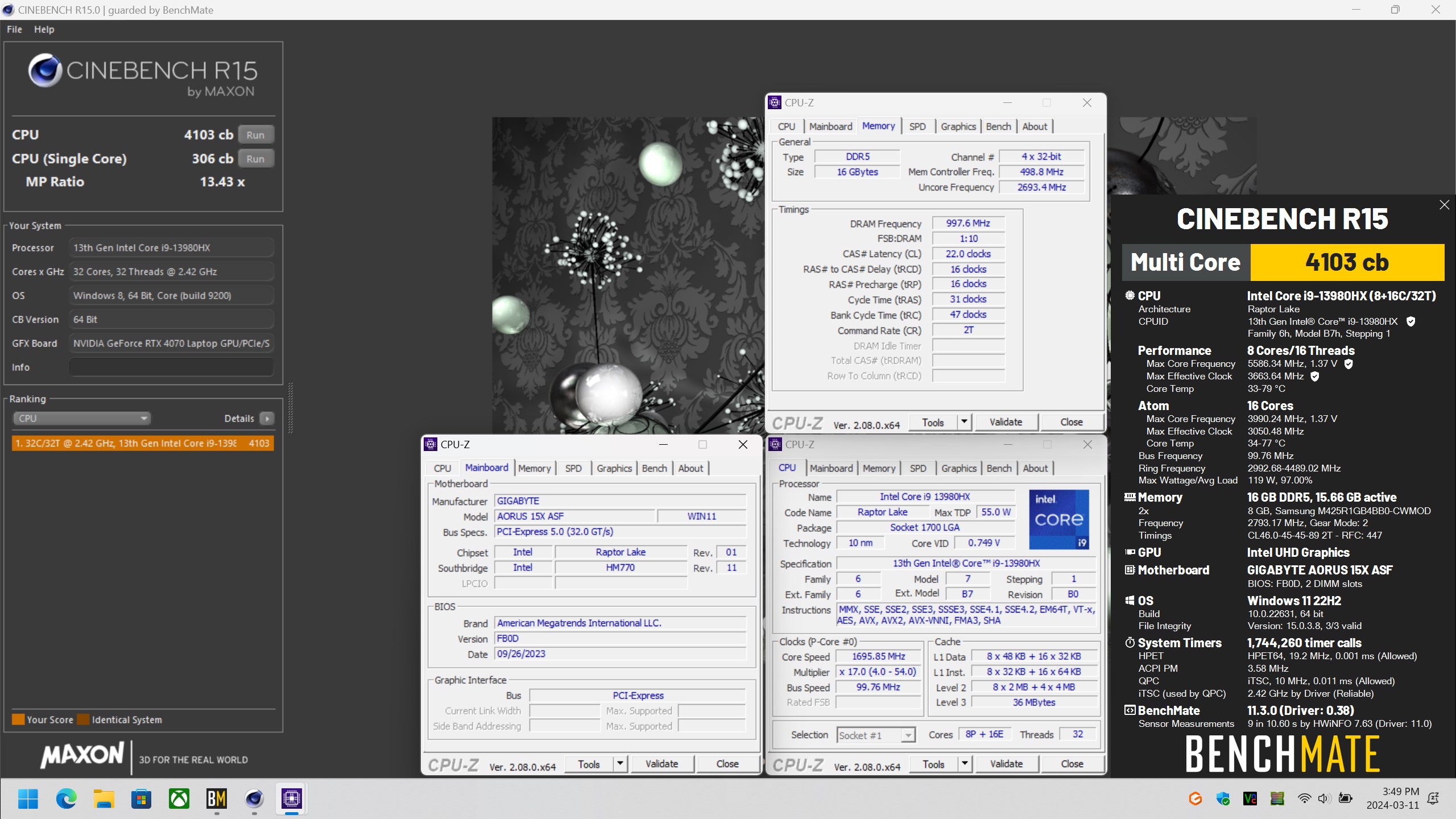The image size is (1456, 819).
Task: Open the Windows Start menu
Action: click(x=28, y=799)
